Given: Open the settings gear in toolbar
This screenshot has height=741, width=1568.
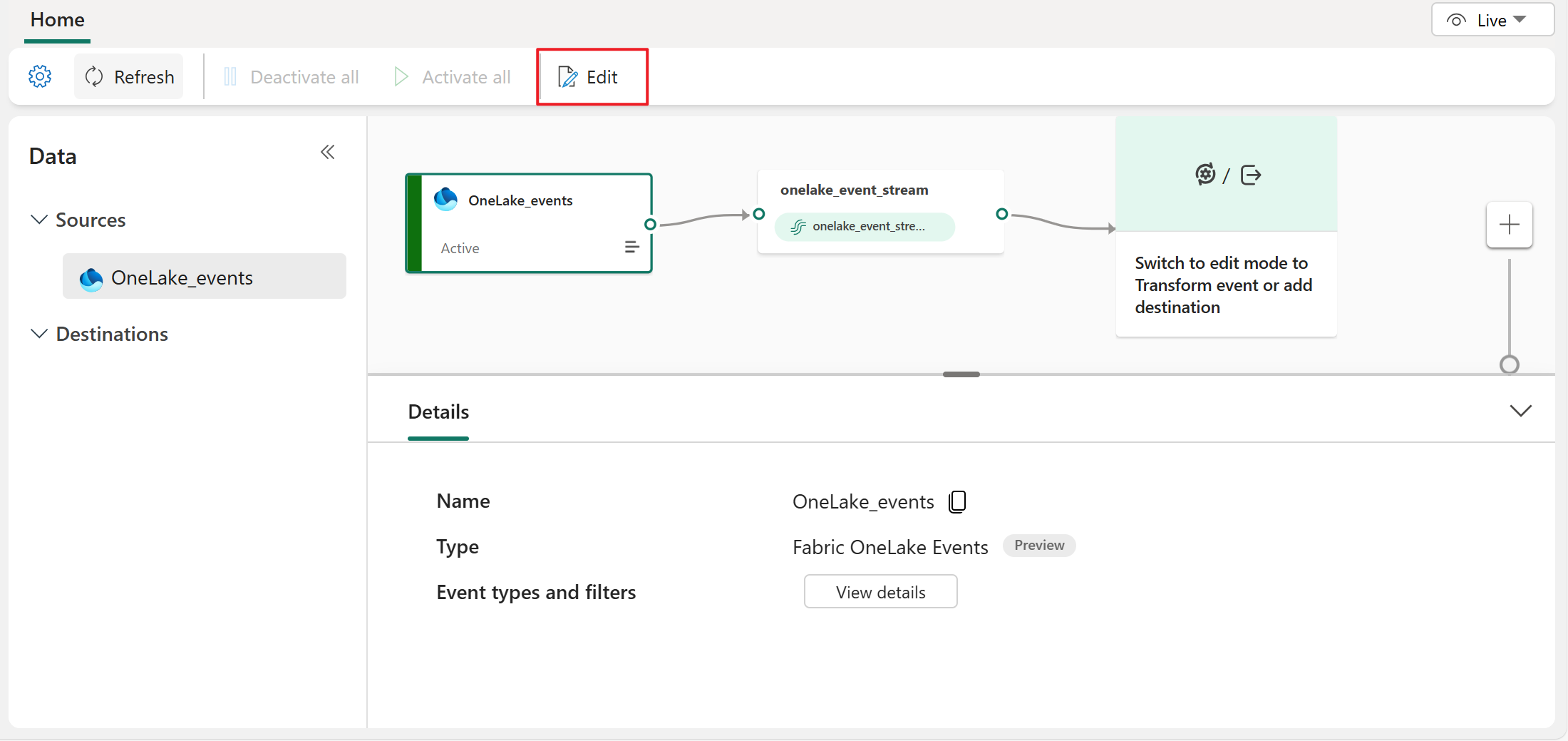Looking at the screenshot, I should click(x=40, y=76).
